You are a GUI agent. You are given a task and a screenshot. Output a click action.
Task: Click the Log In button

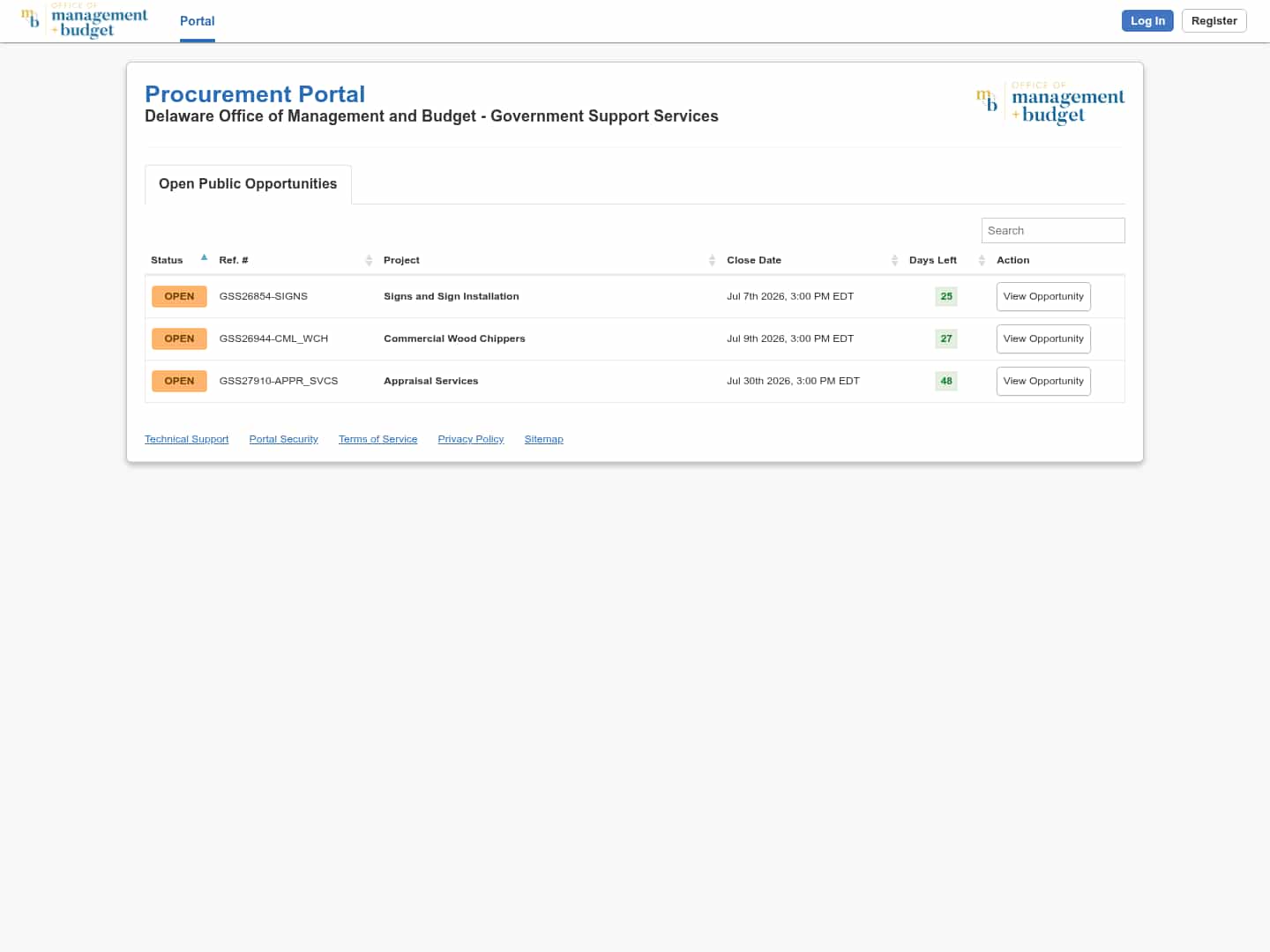tap(1147, 21)
